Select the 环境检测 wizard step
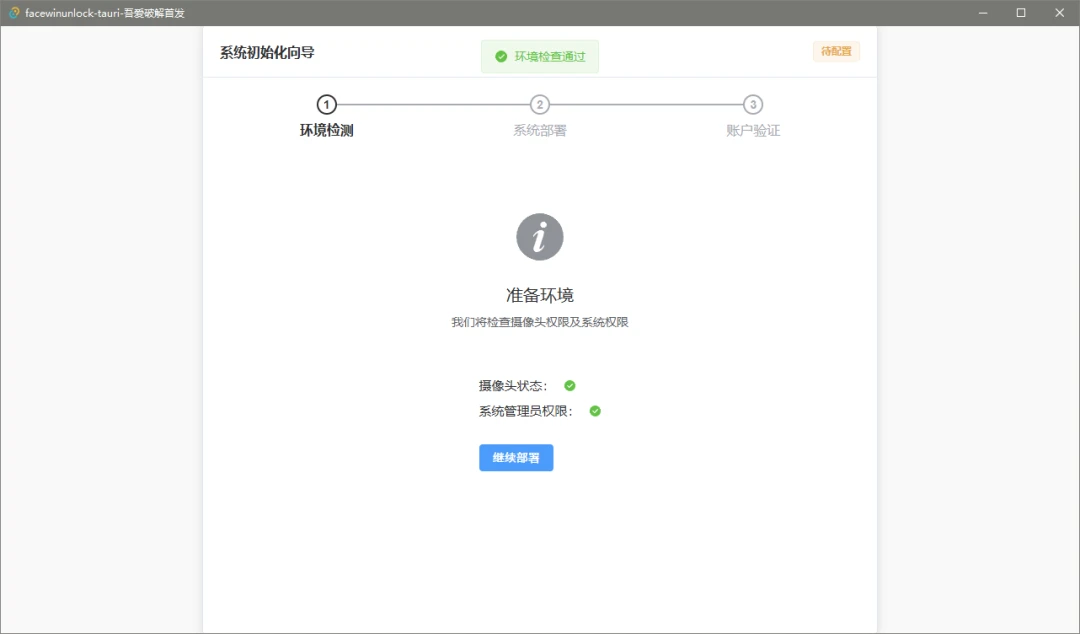Image resolution: width=1080 pixels, height=634 pixels. (327, 129)
